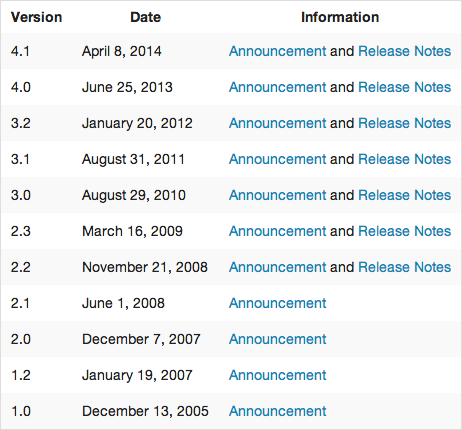View Release Notes for January 20, 2012
The height and width of the screenshot is (430, 462).
404,123
